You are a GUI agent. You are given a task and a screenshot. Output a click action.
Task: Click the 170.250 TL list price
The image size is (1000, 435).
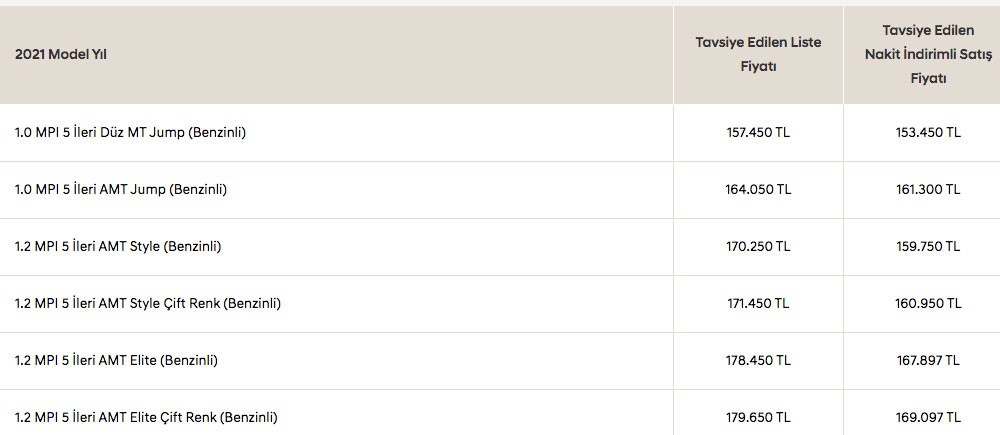tap(758, 246)
